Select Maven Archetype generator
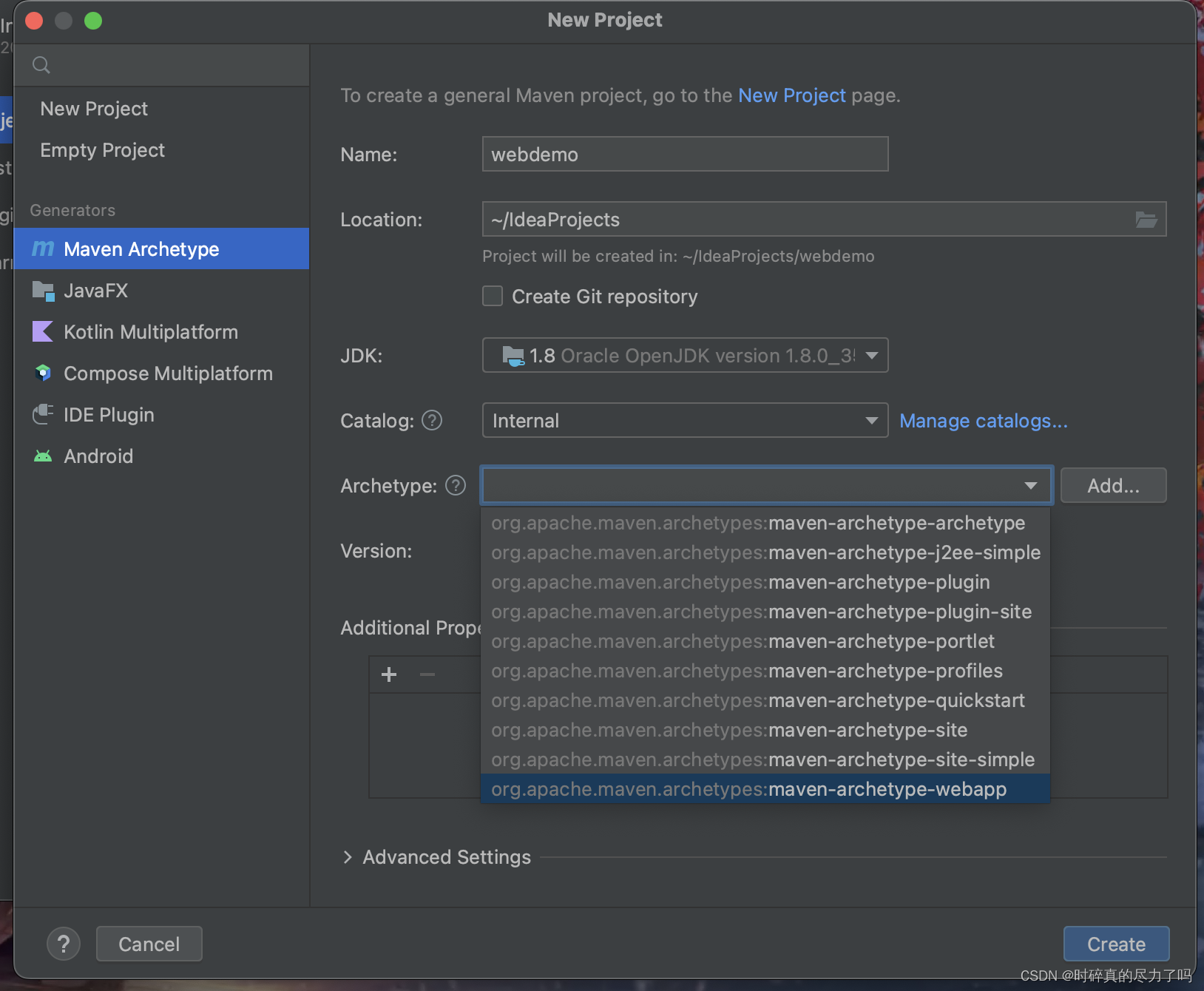 (x=161, y=248)
